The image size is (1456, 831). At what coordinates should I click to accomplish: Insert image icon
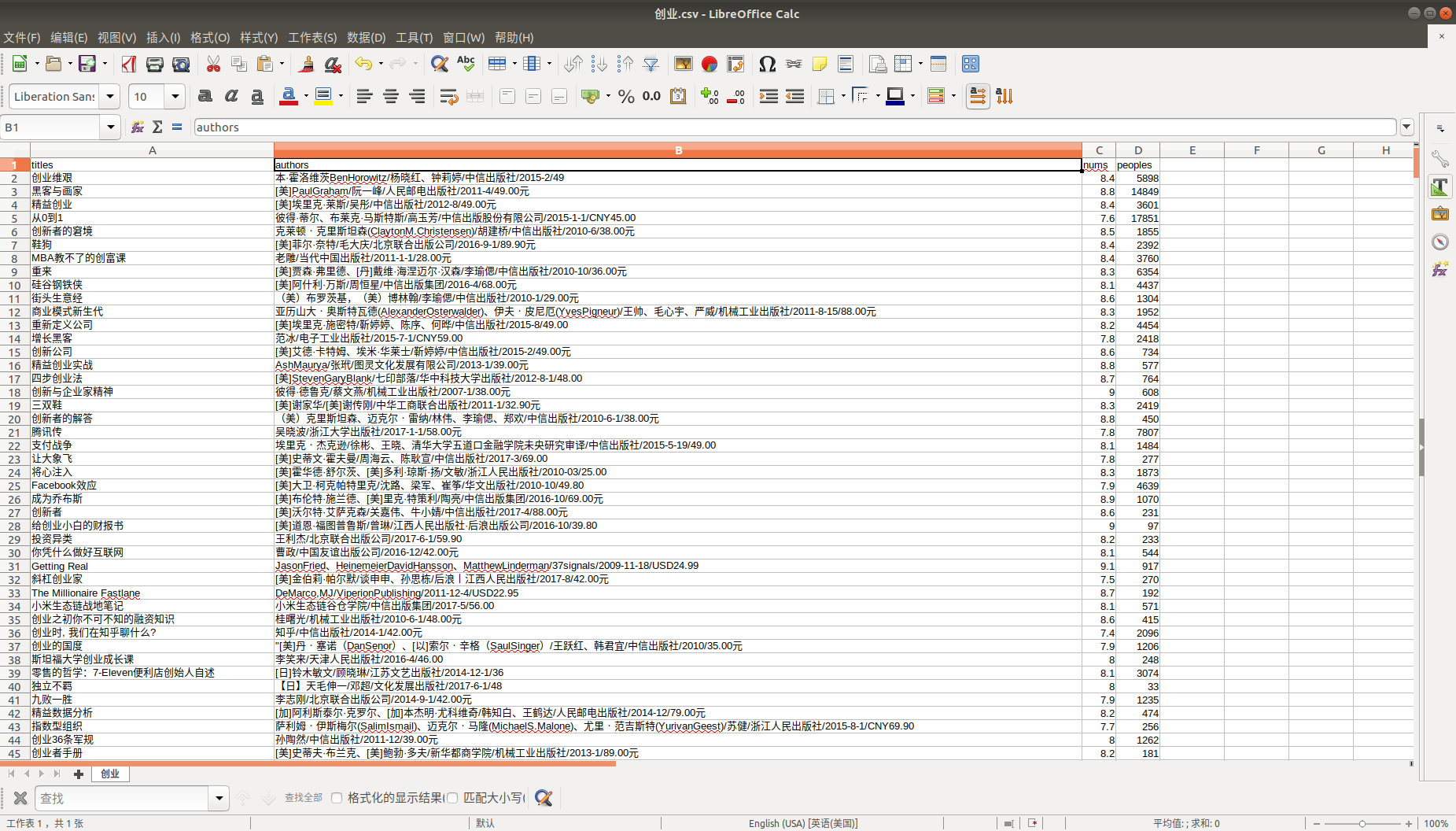[x=684, y=64]
